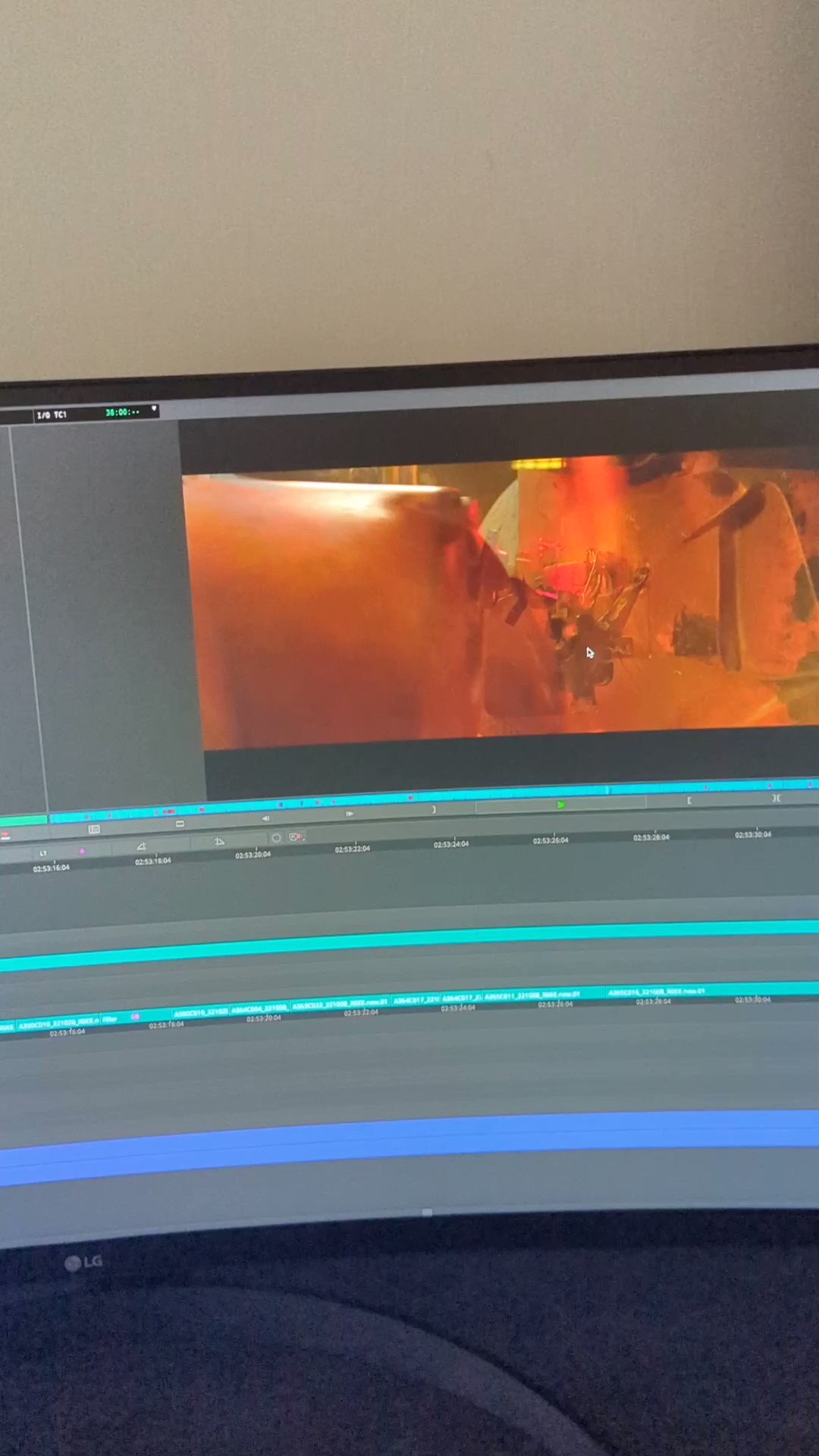Click the circular record button in timeline toolbar

point(276,838)
